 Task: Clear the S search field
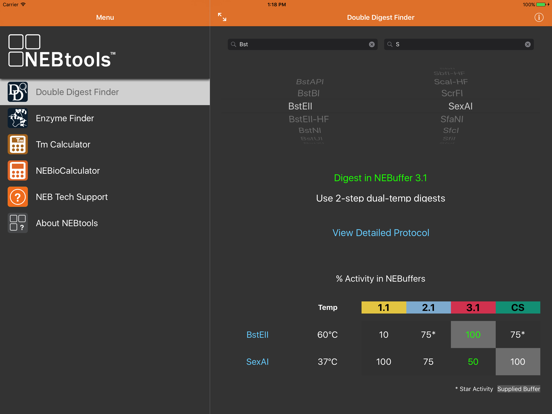[x=528, y=44]
